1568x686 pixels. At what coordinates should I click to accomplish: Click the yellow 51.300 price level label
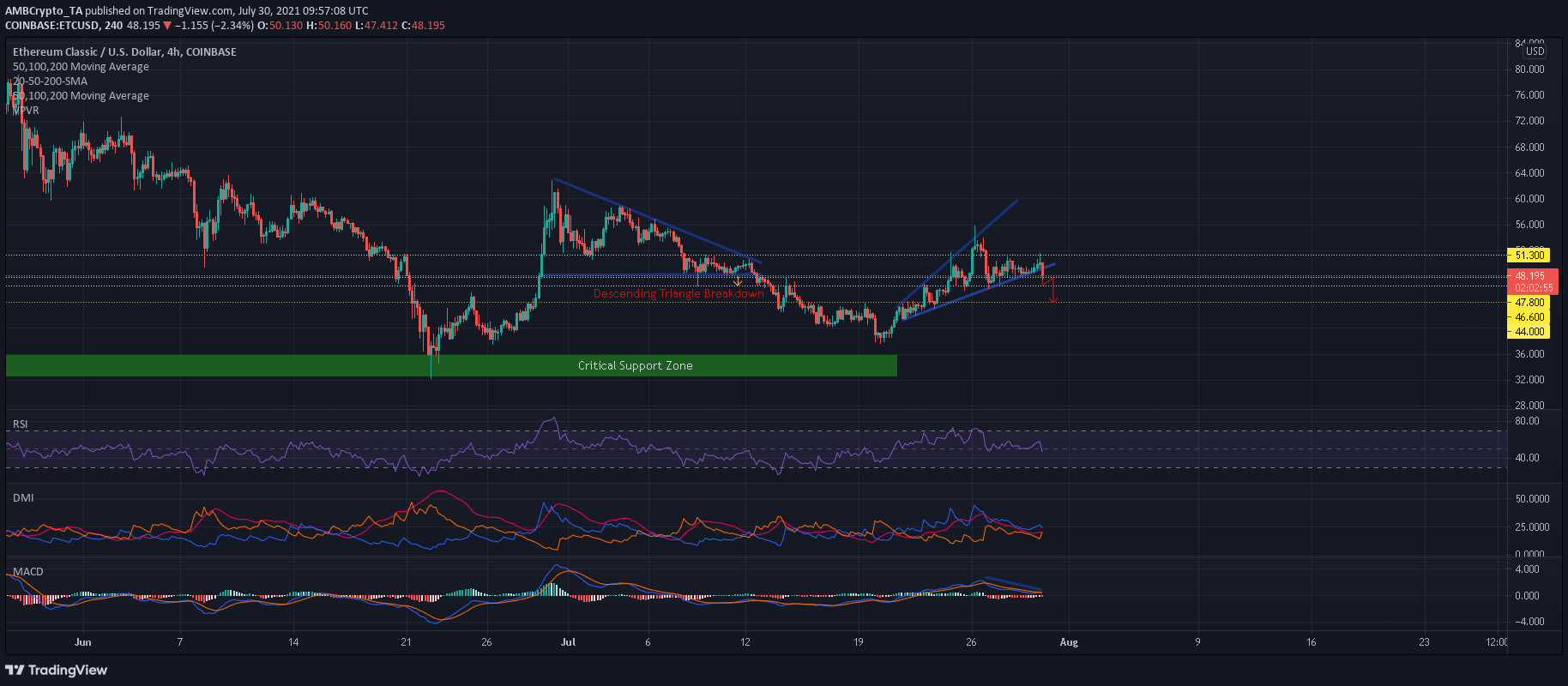pos(1529,256)
